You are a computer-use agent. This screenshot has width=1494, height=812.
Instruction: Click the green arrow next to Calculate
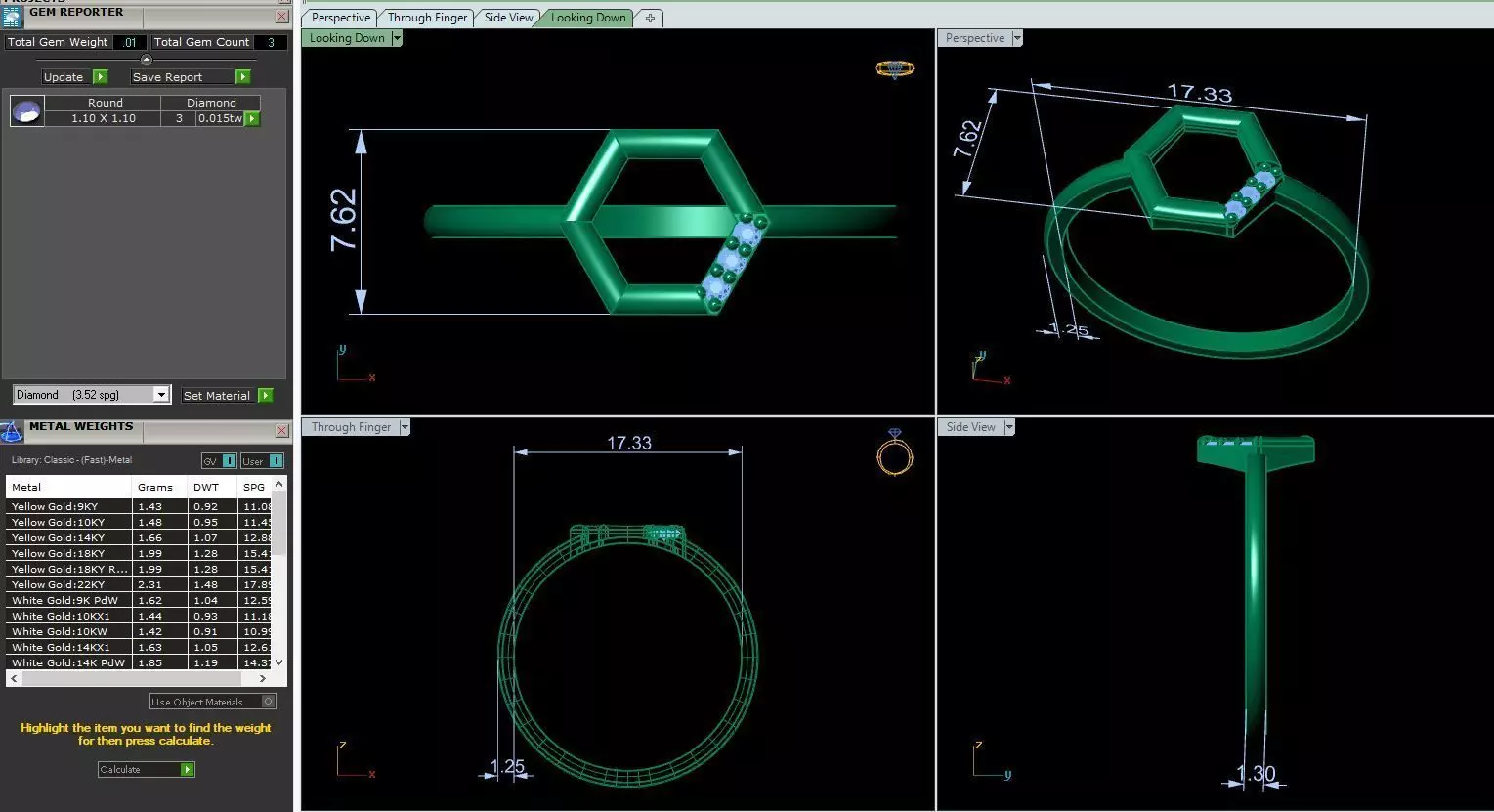[188, 770]
